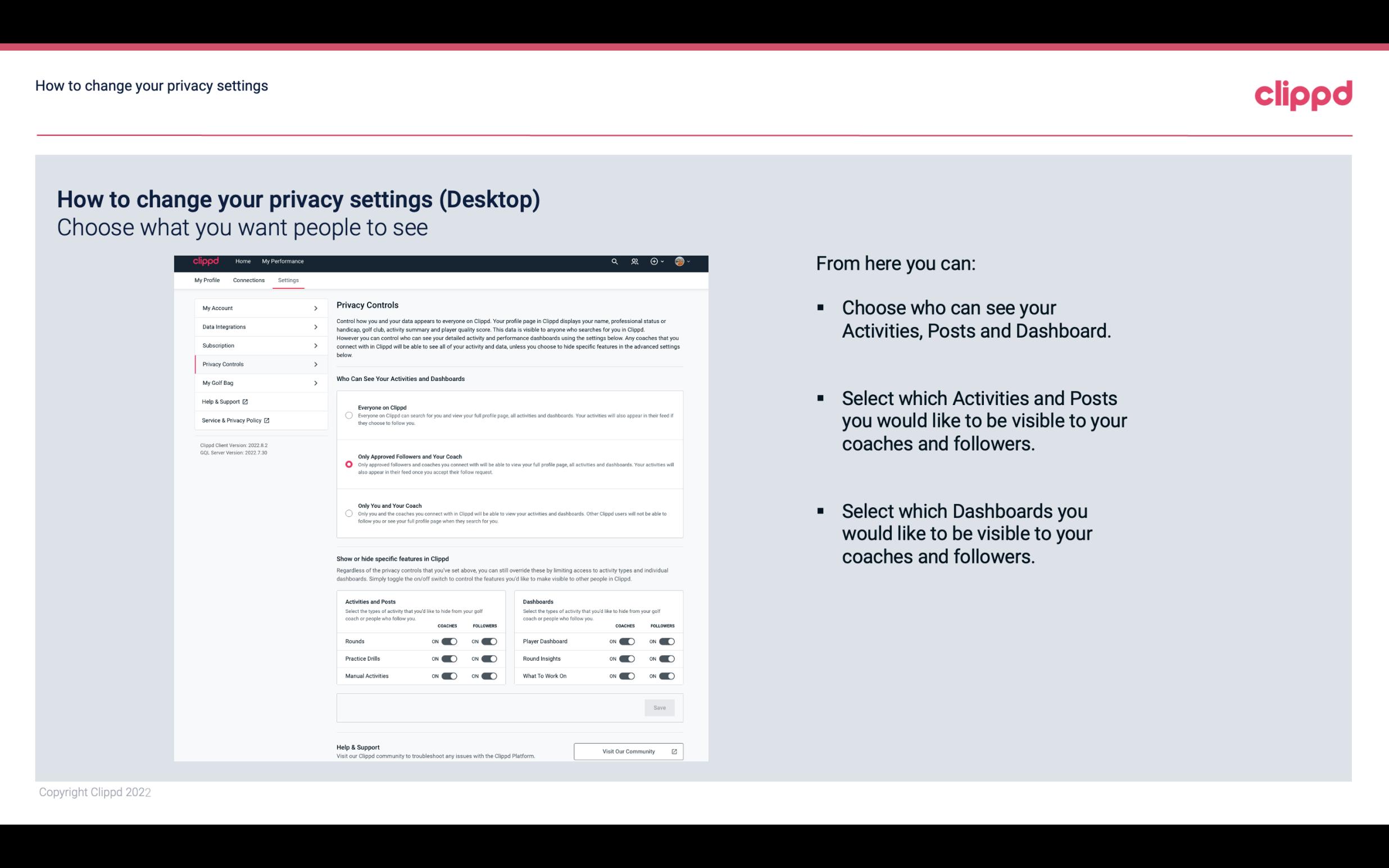Switch to the Connections tab
This screenshot has height=868, width=1389.
[x=248, y=280]
